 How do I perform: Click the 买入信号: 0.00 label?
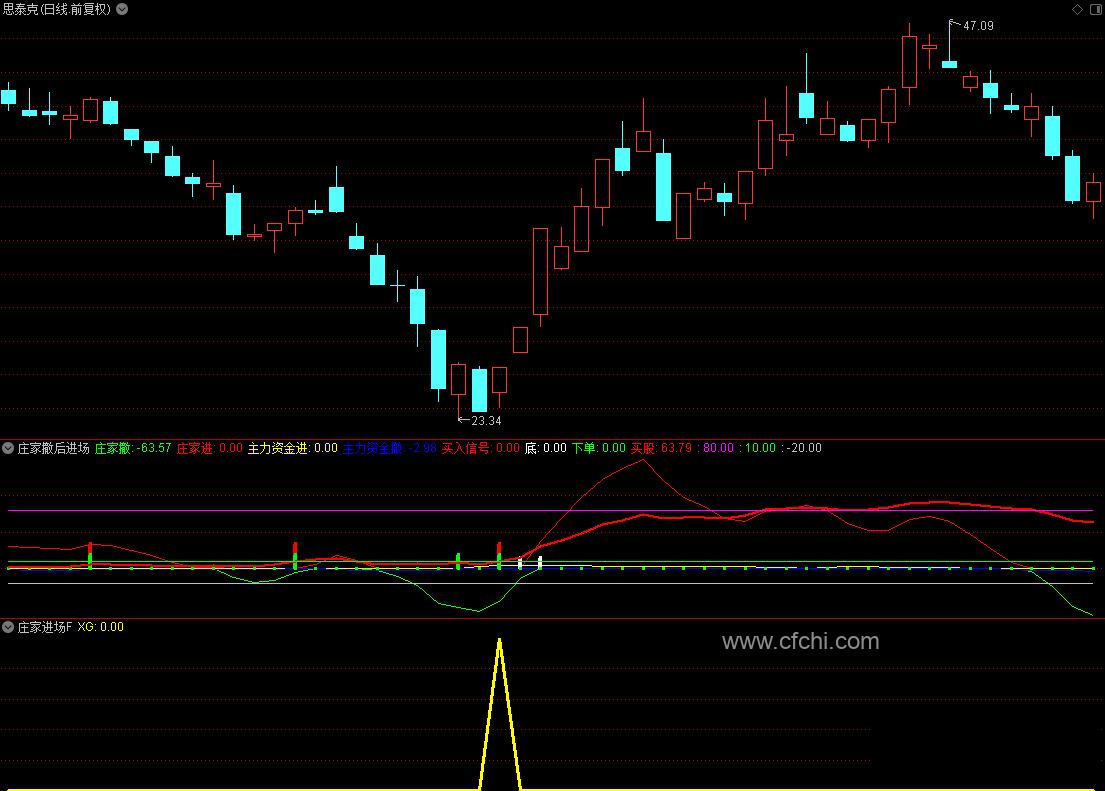pos(481,448)
